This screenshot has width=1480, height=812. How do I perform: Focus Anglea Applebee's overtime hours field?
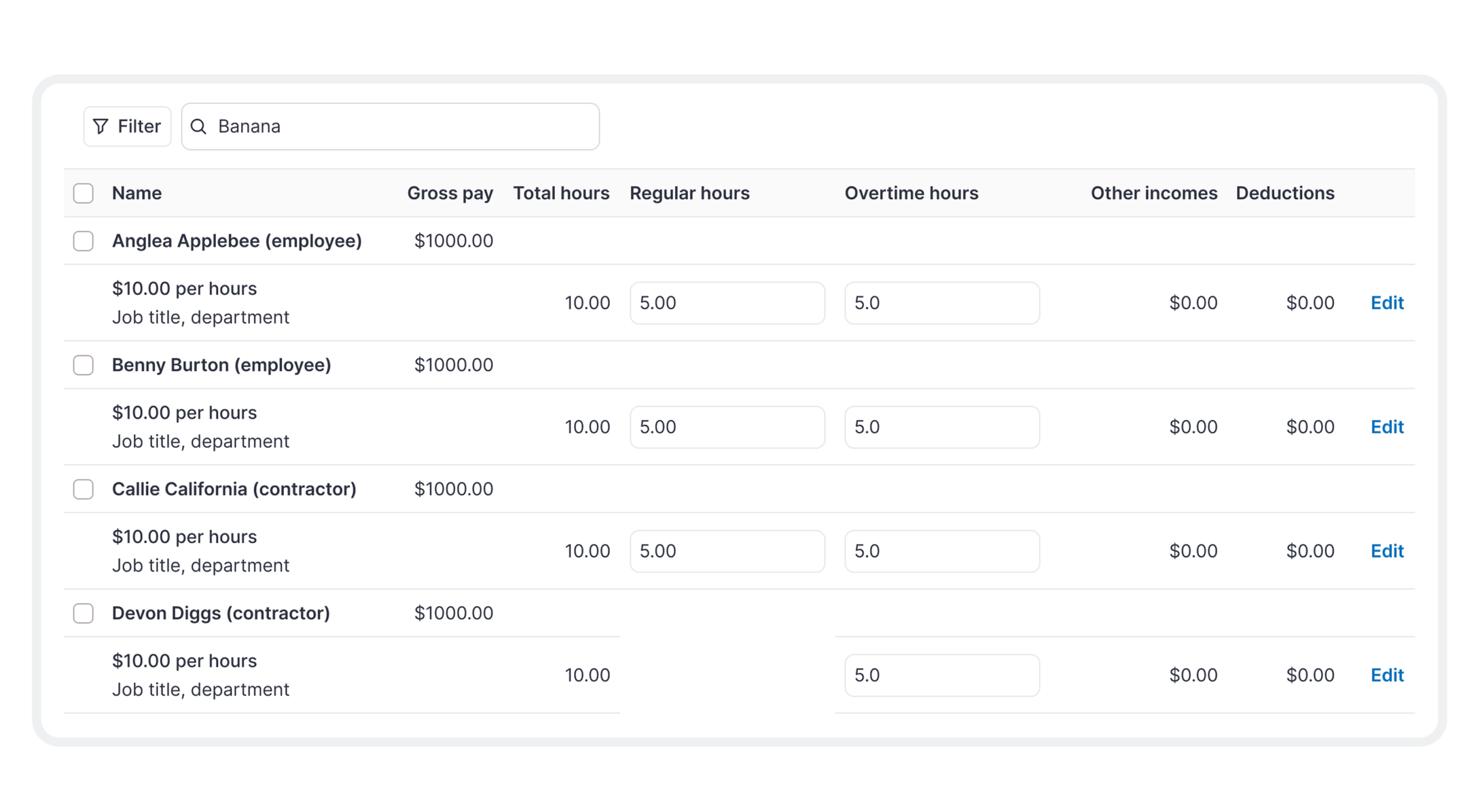[942, 303]
